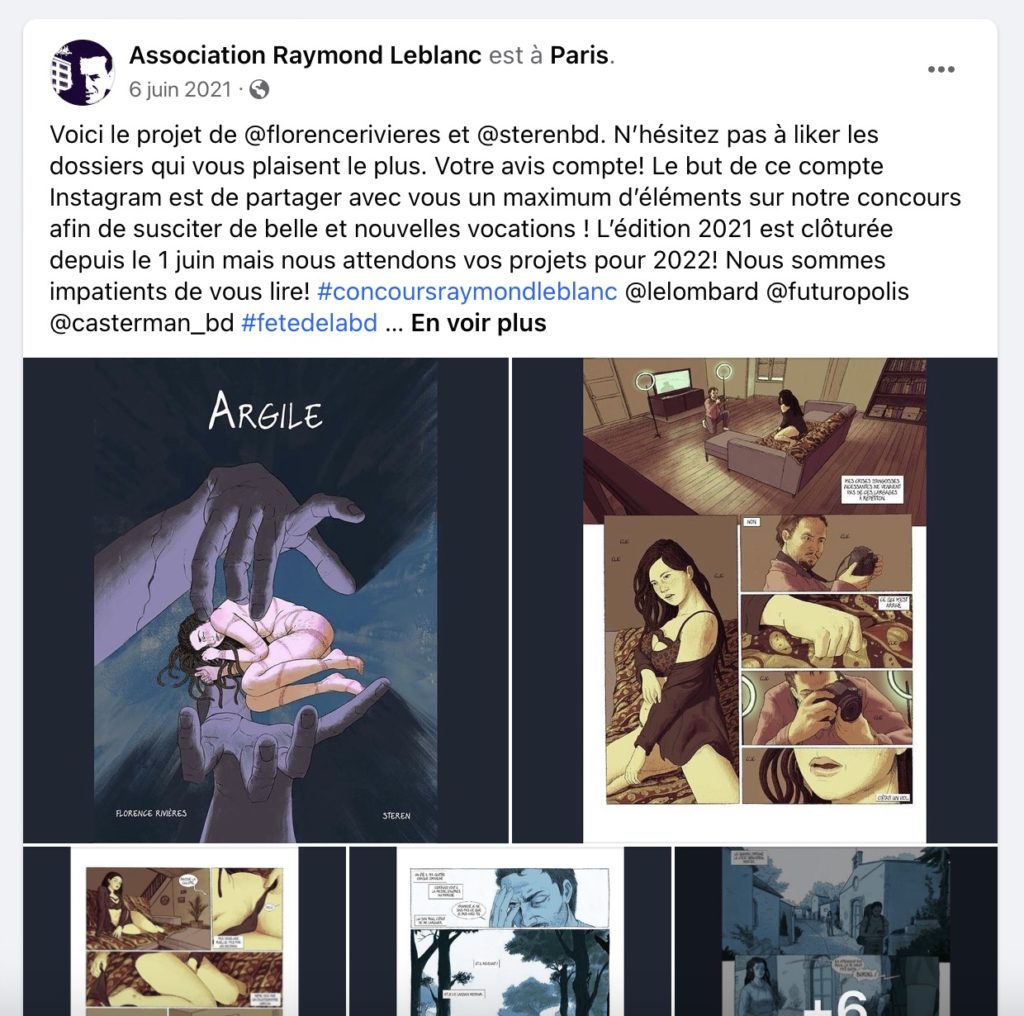Click the Steren credit on the cover

(396, 816)
